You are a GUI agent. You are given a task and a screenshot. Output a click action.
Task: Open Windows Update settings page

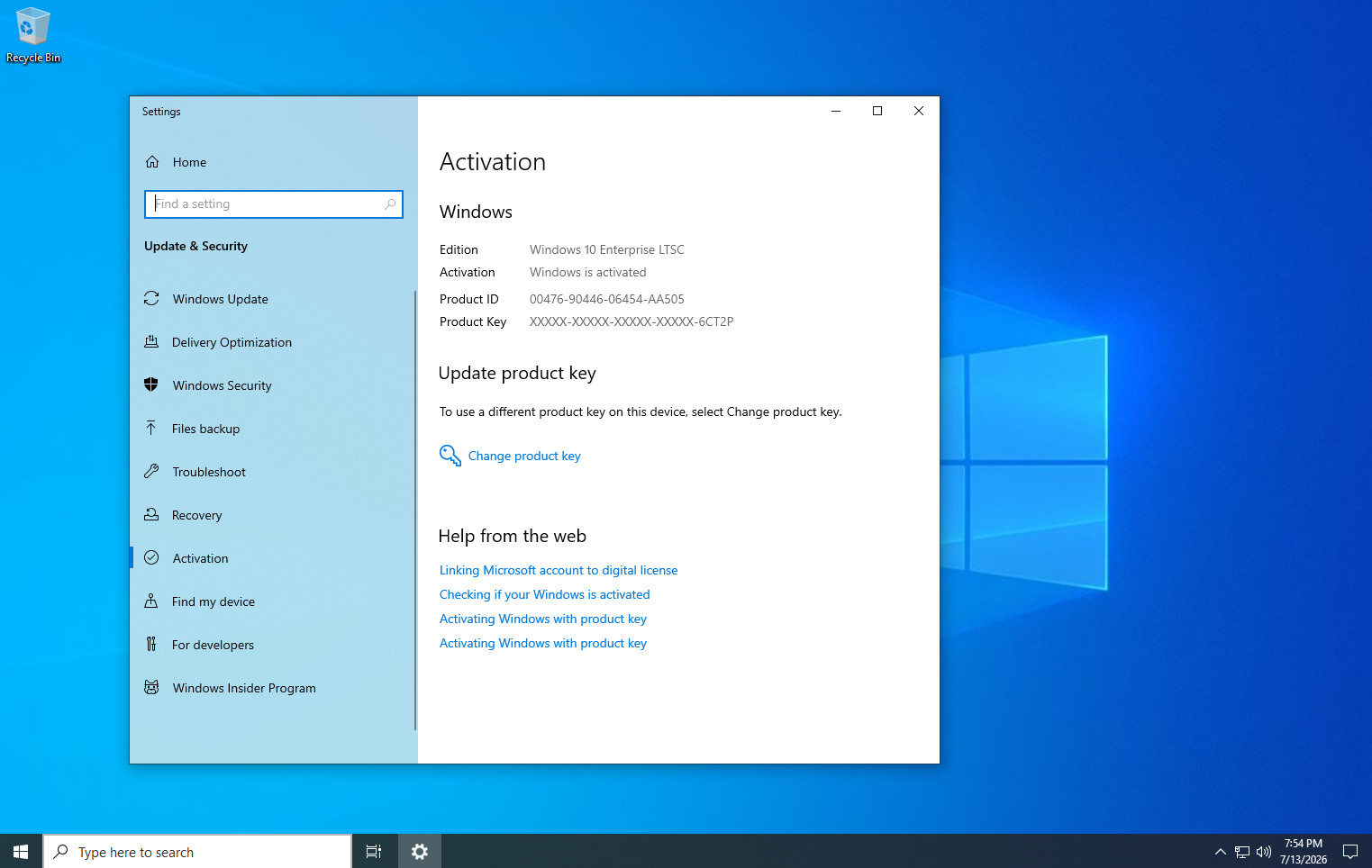click(272, 299)
